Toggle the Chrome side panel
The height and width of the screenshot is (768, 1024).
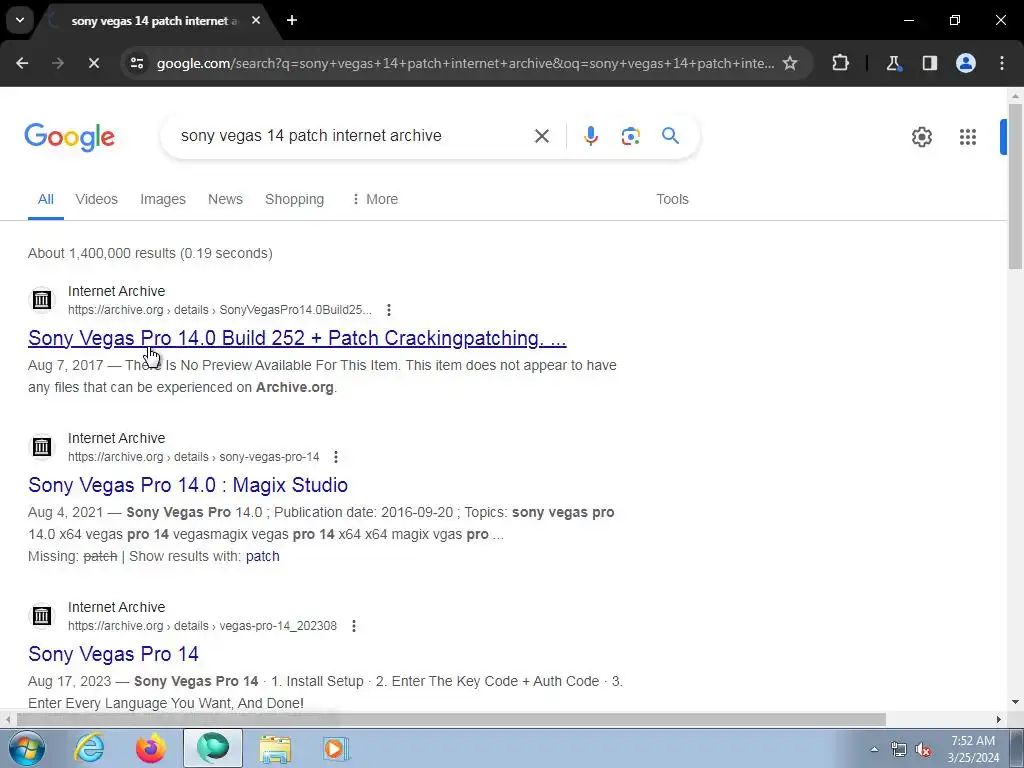tap(930, 63)
